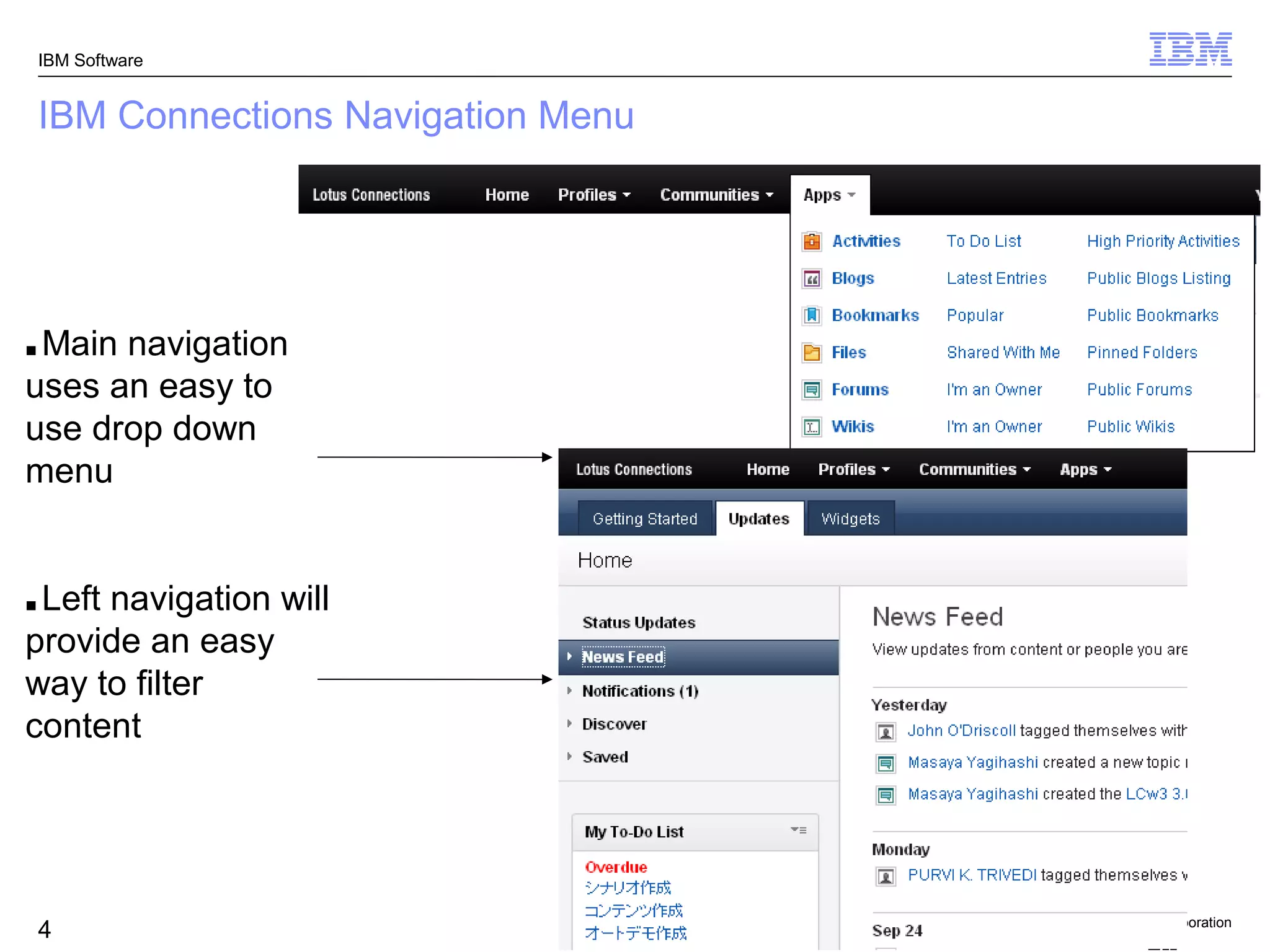Open the LCw3 3 link in News Feed

coord(1156,794)
